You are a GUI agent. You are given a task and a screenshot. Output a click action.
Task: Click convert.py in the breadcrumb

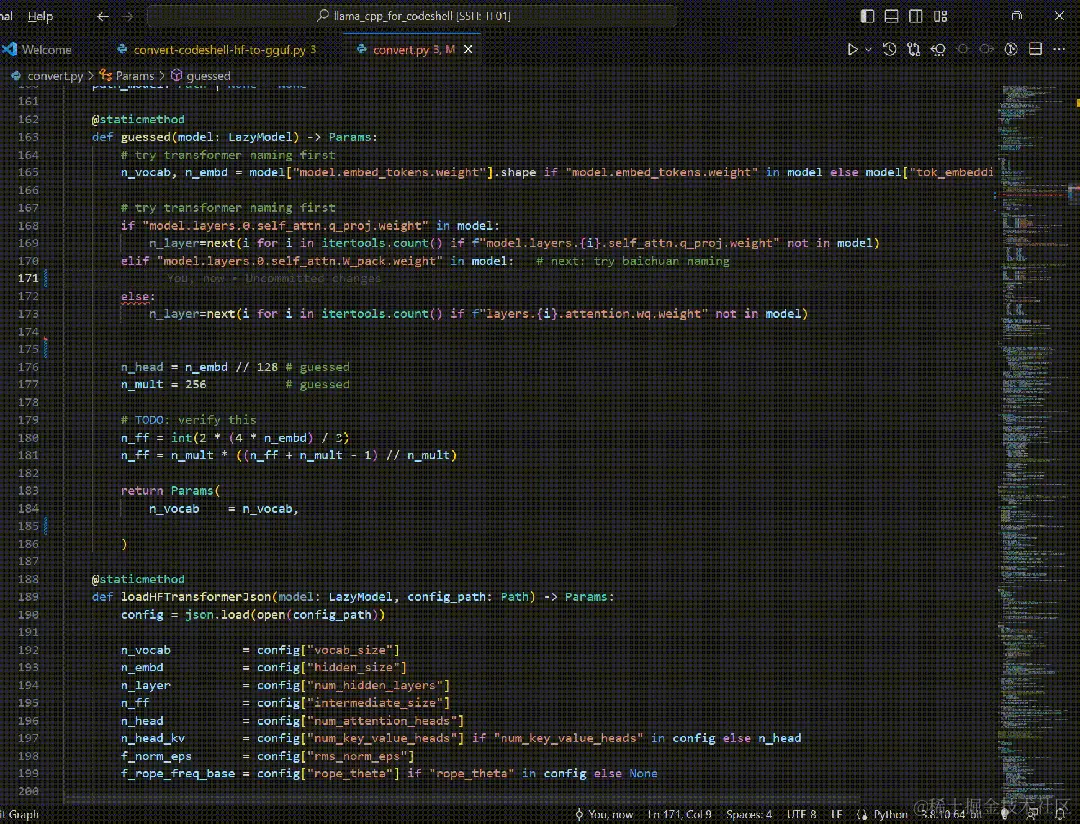55,76
